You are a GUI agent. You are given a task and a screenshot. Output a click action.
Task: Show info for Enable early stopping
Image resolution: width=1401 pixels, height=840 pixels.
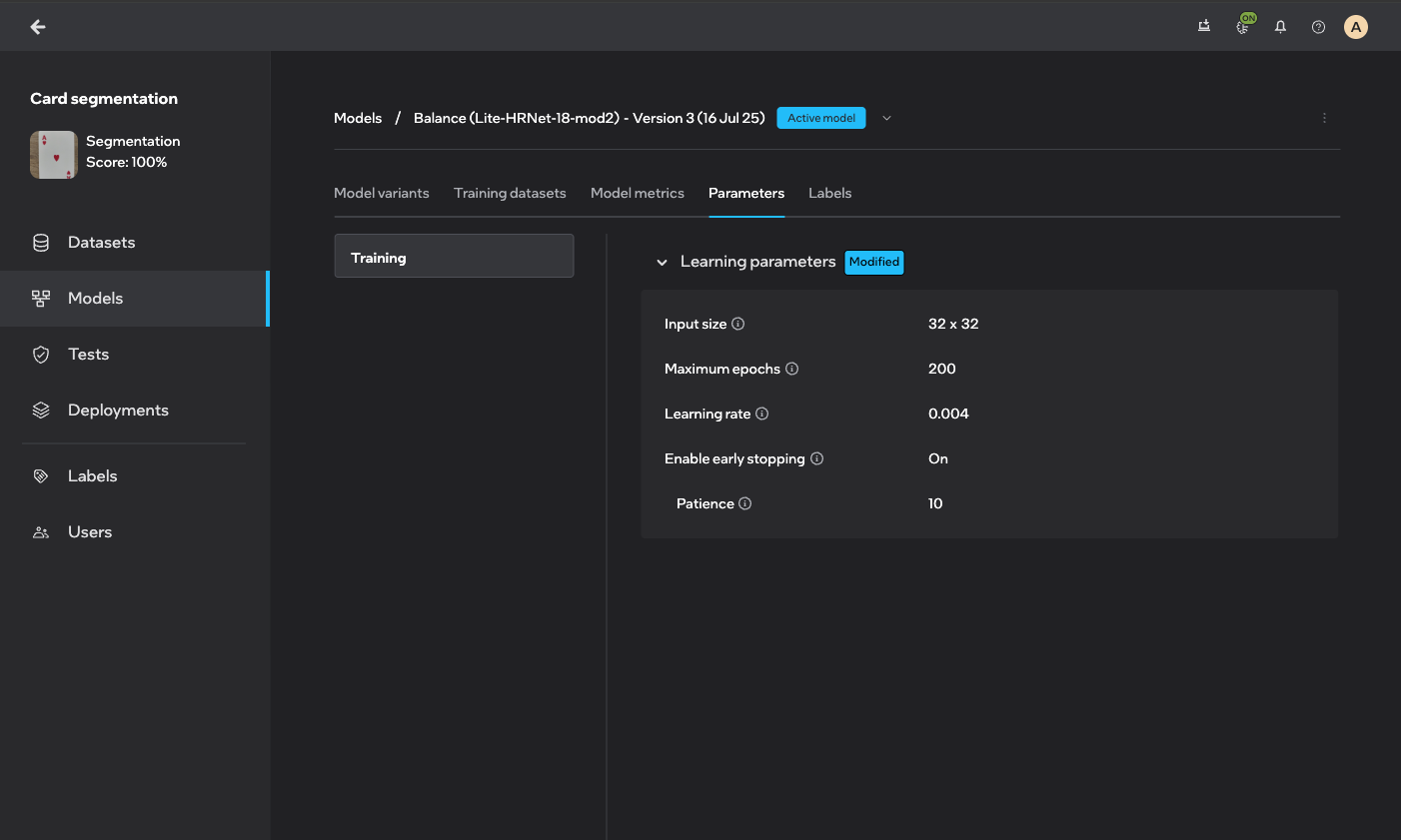pos(816,458)
